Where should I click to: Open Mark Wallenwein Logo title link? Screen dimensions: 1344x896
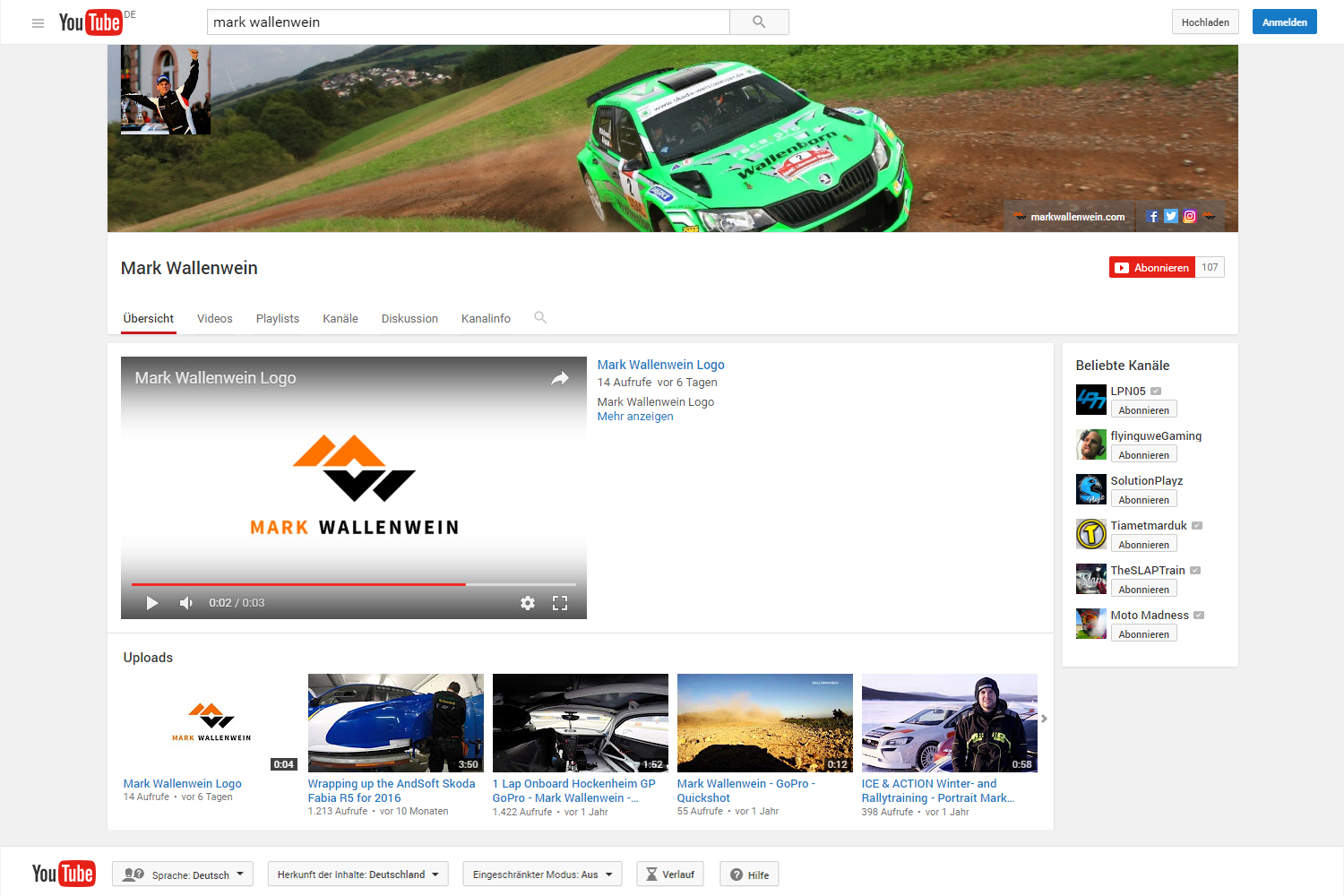(661, 365)
